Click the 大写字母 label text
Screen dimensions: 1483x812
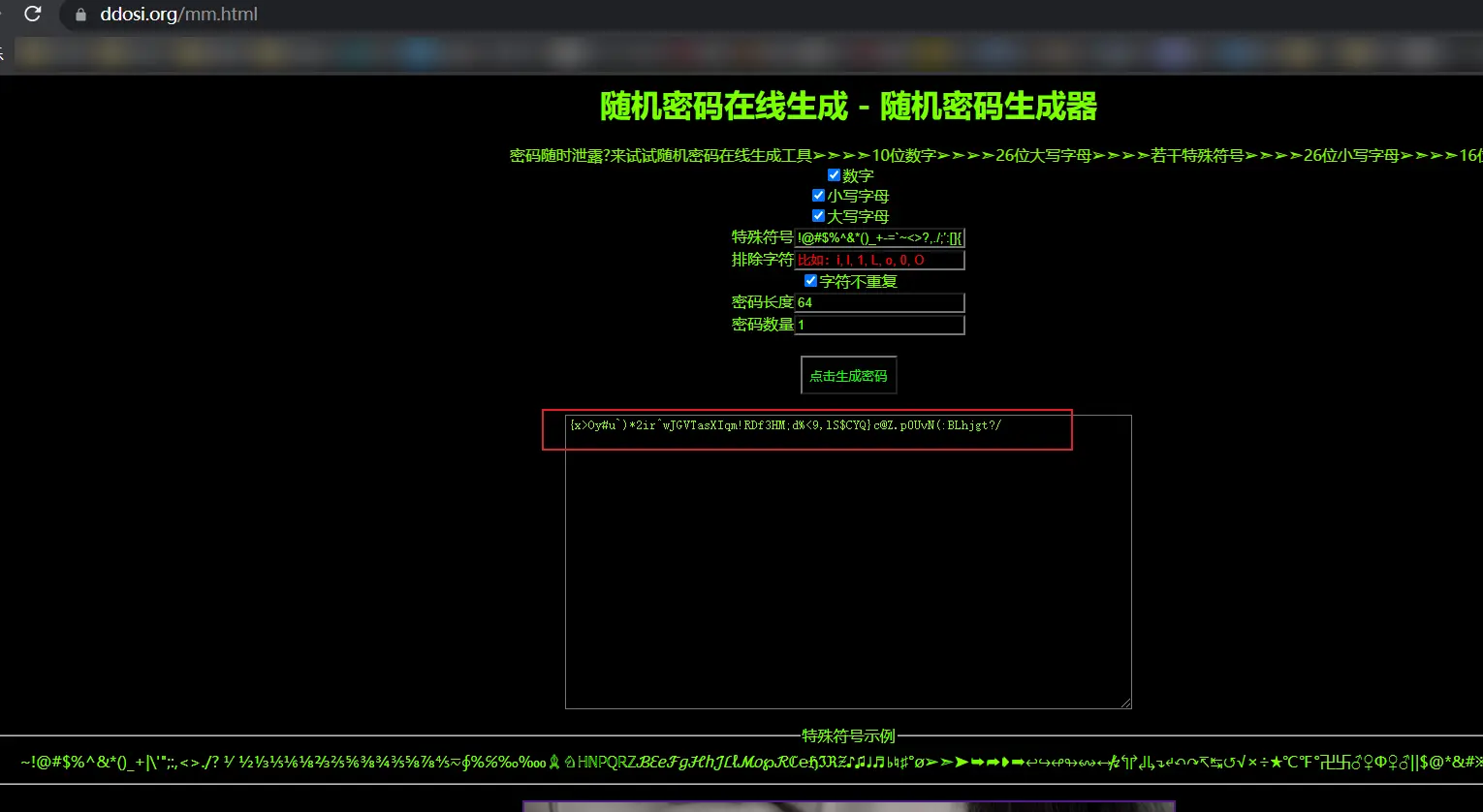pyautogui.click(x=858, y=216)
